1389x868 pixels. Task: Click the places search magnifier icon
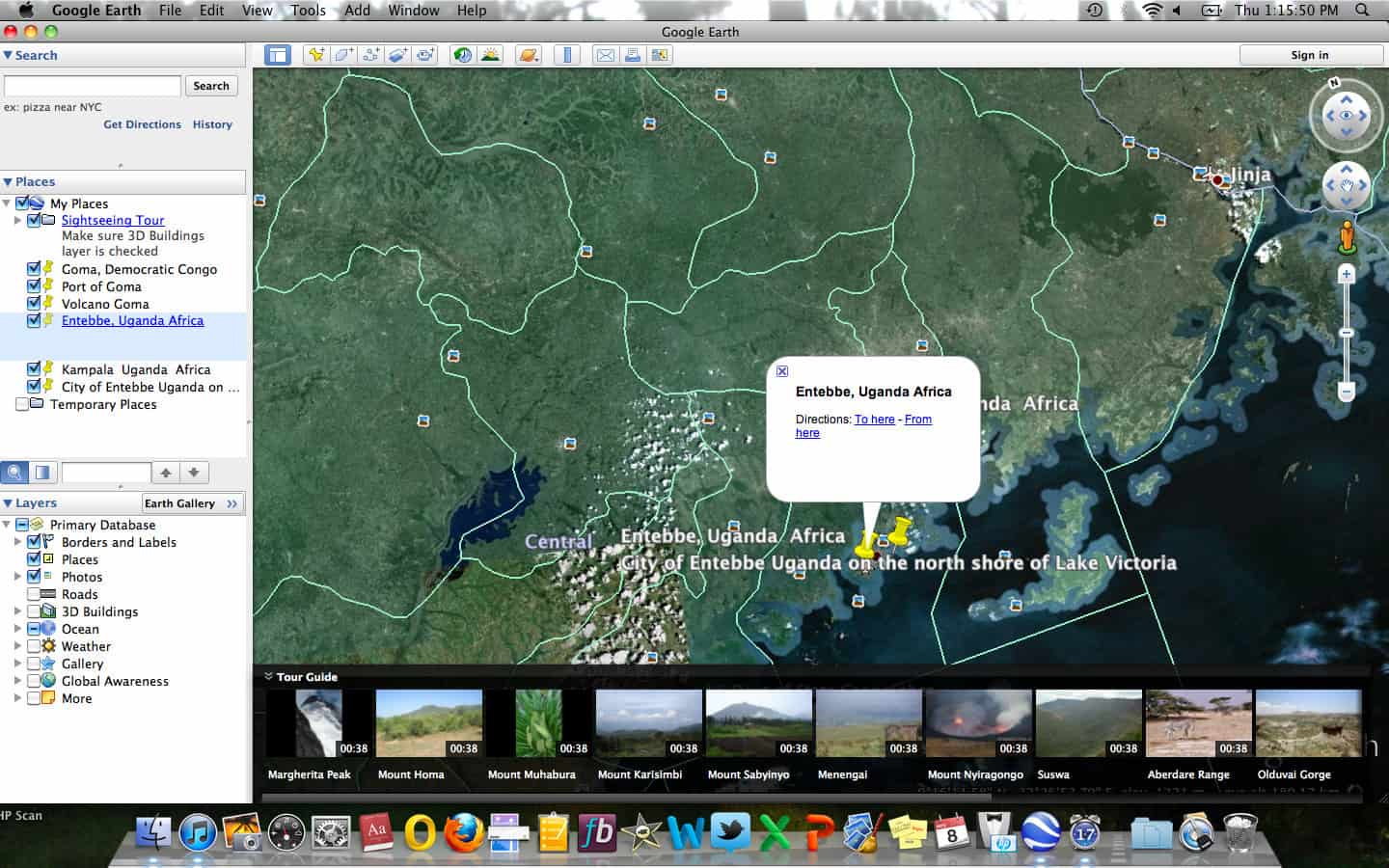14,473
